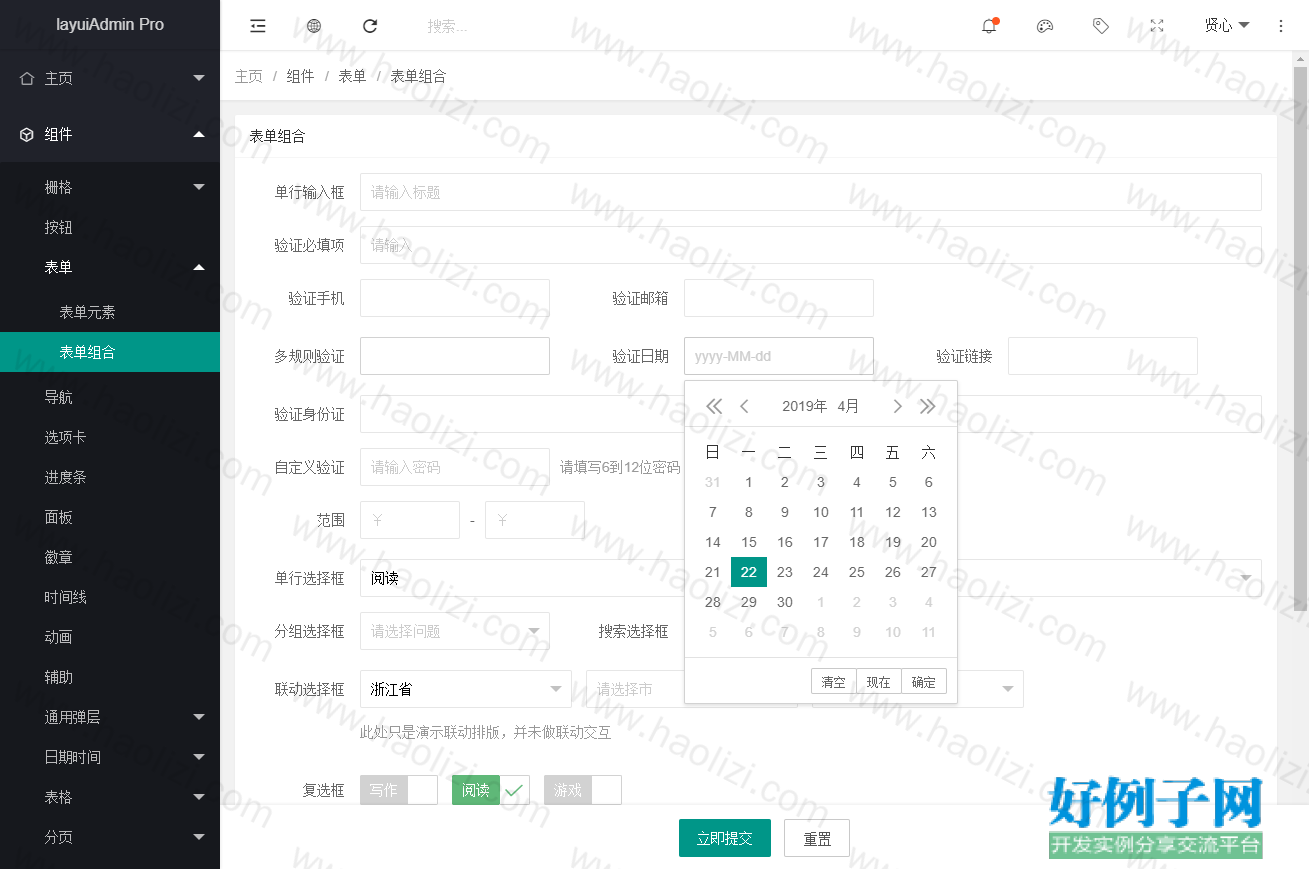Open 导航 in the sidebar

click(110, 397)
